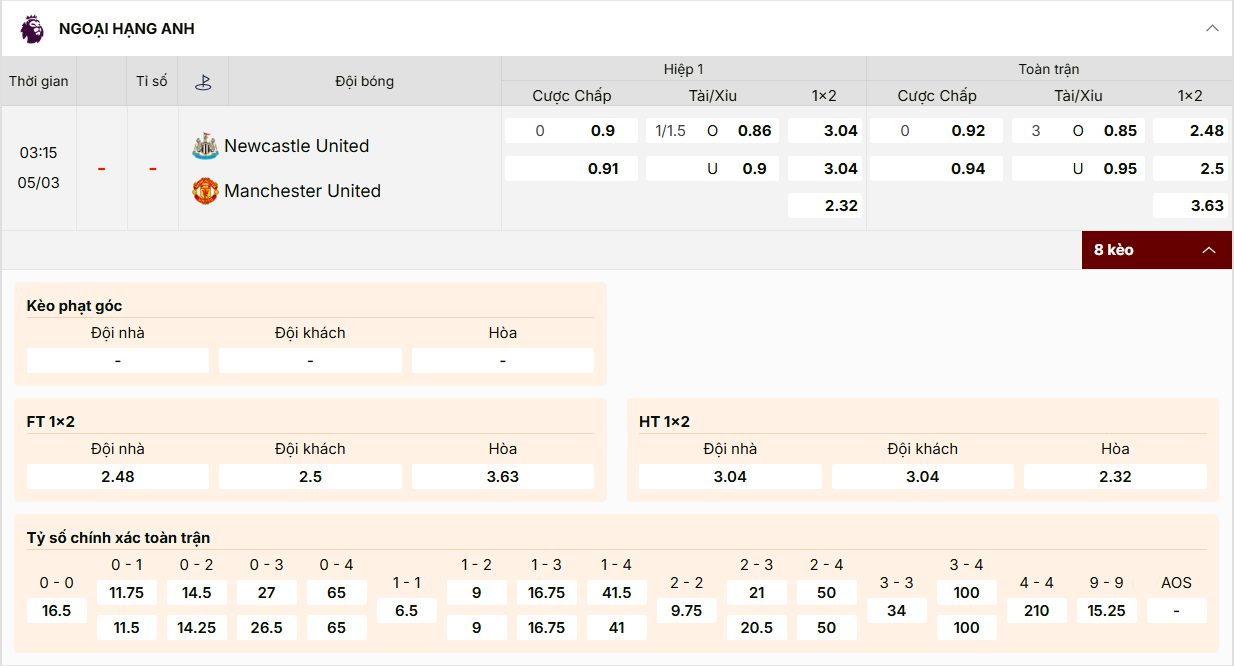Screen dimensions: 1234x666
Task: Click the Premier League logo icon
Action: [32, 29]
